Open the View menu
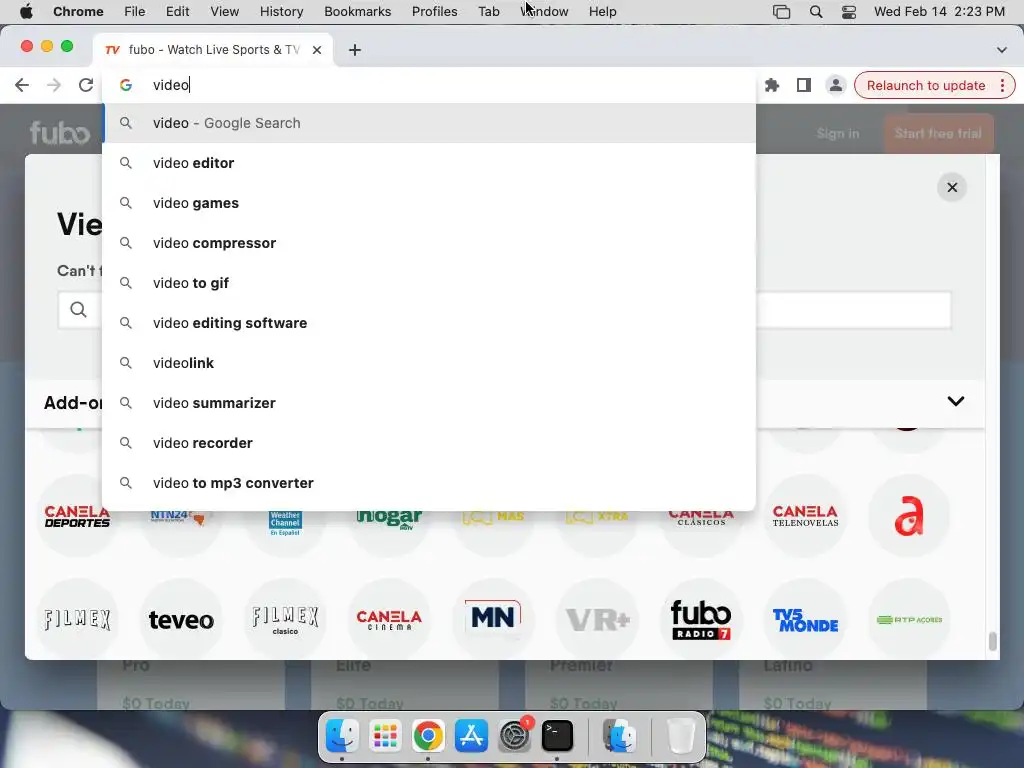This screenshot has width=1024, height=768. (225, 12)
